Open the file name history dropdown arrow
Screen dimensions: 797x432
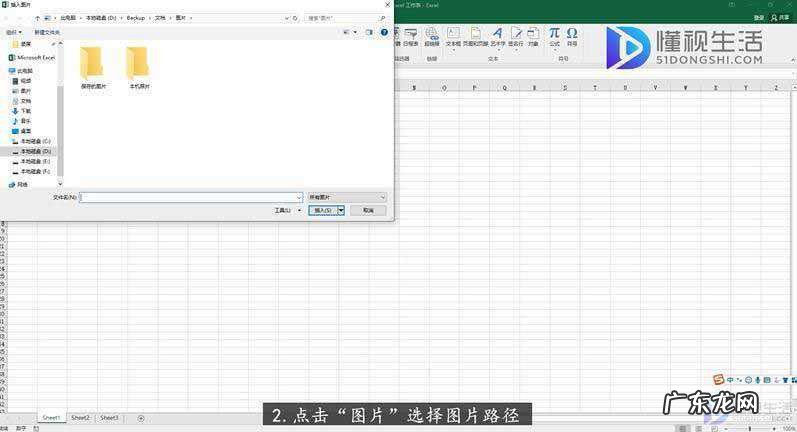[x=299, y=197]
